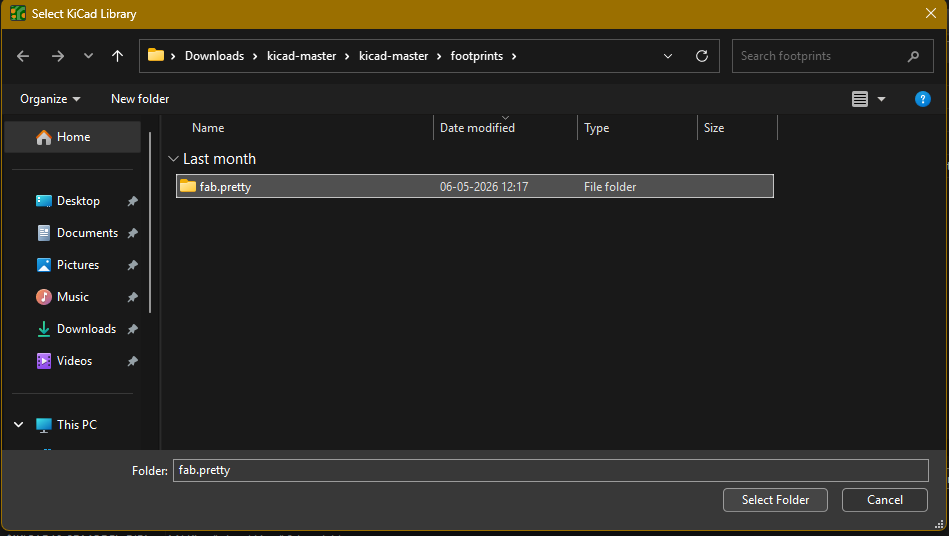Open Pictures in navigation pane
949x536 pixels.
click(x=77, y=265)
